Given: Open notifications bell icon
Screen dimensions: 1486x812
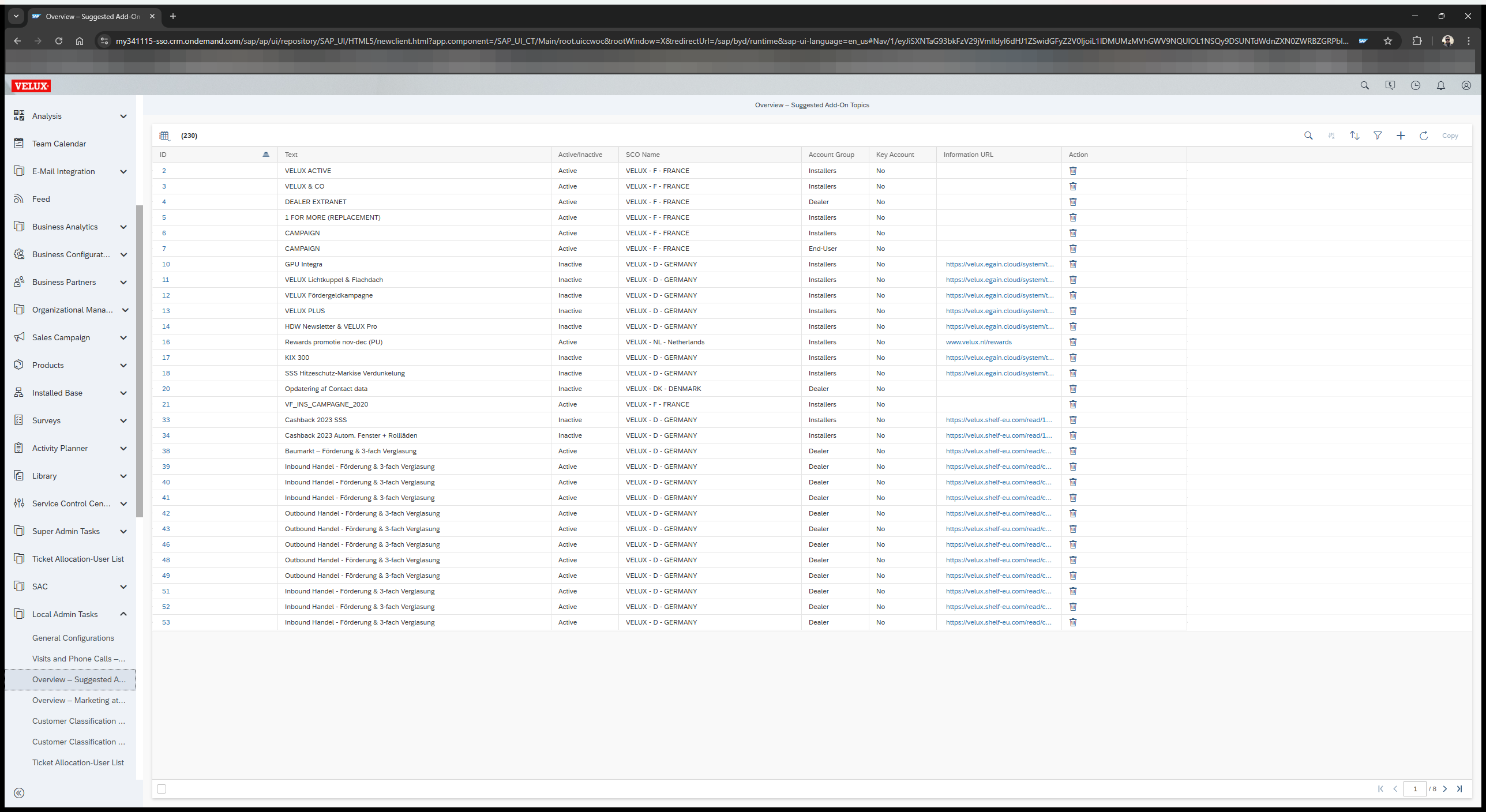Looking at the screenshot, I should coord(1441,85).
